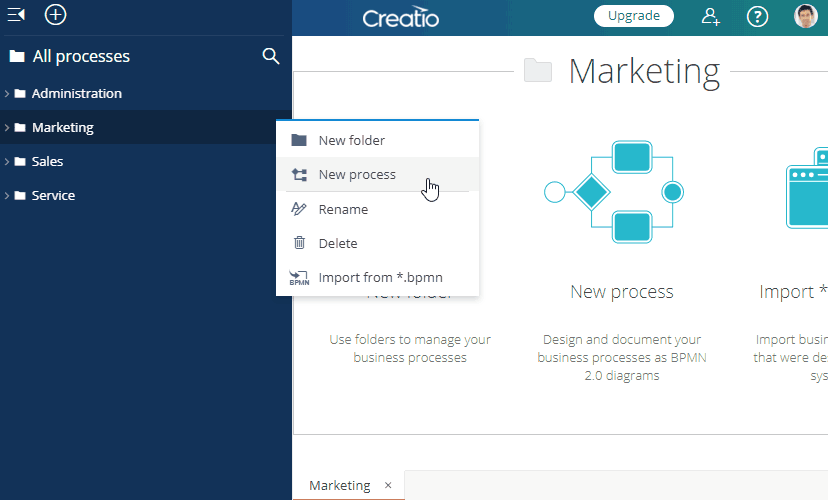Click the BPMN import icon

299,277
